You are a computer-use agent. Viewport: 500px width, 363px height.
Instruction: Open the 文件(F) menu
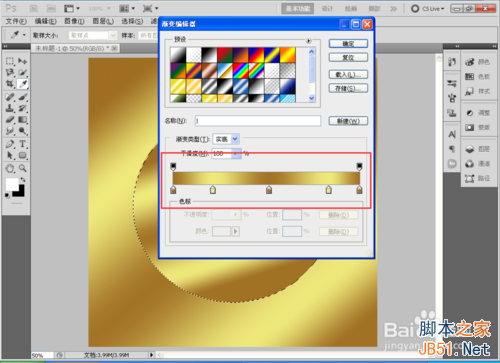(16, 21)
